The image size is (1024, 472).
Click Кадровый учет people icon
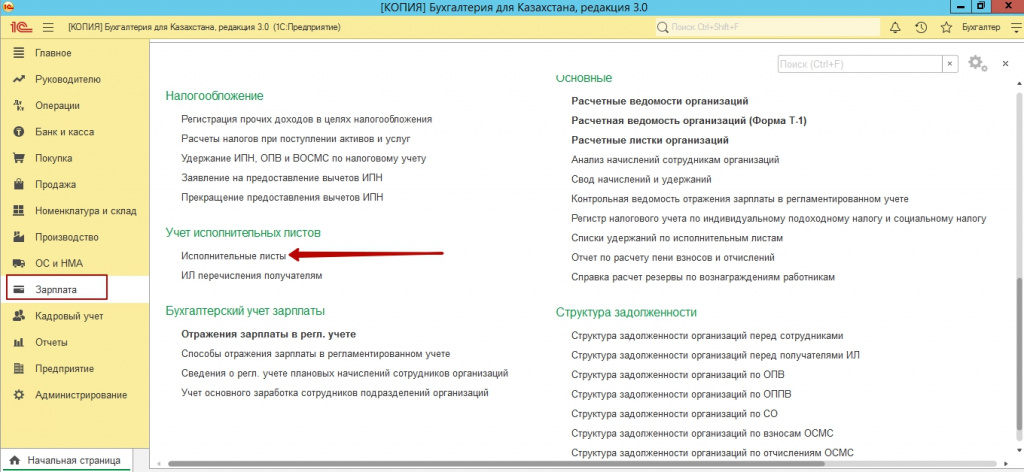[x=19, y=316]
